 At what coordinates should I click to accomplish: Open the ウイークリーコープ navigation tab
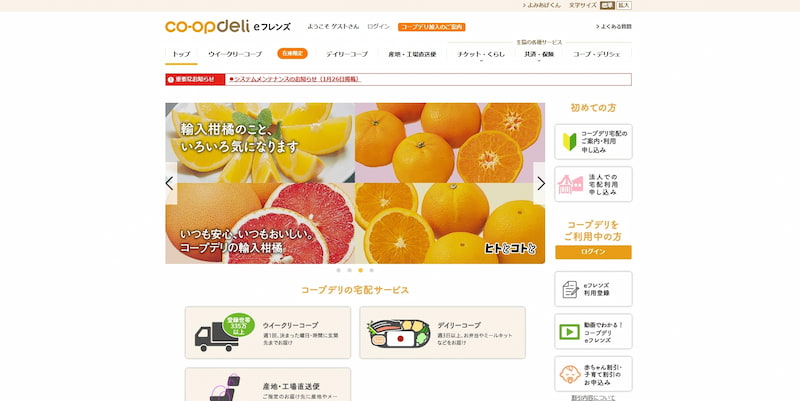click(x=235, y=54)
